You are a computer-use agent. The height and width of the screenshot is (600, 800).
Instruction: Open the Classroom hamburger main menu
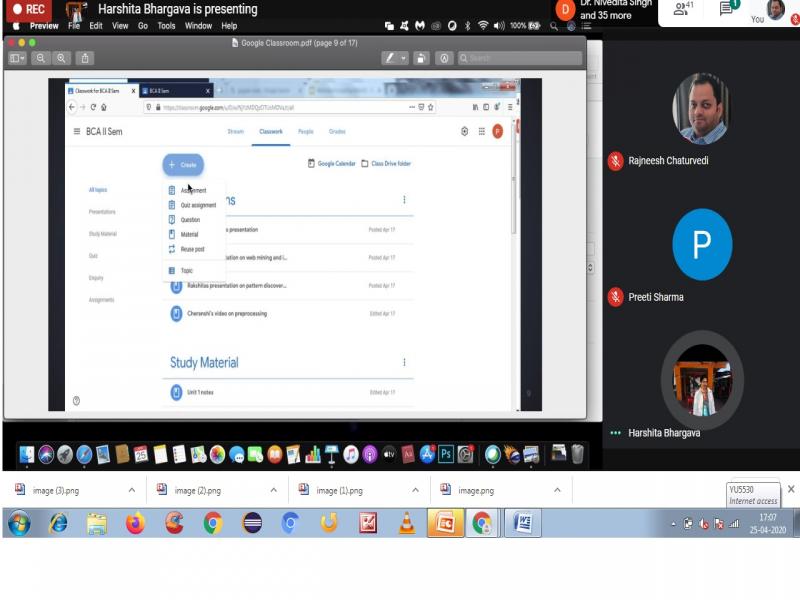pos(77,131)
